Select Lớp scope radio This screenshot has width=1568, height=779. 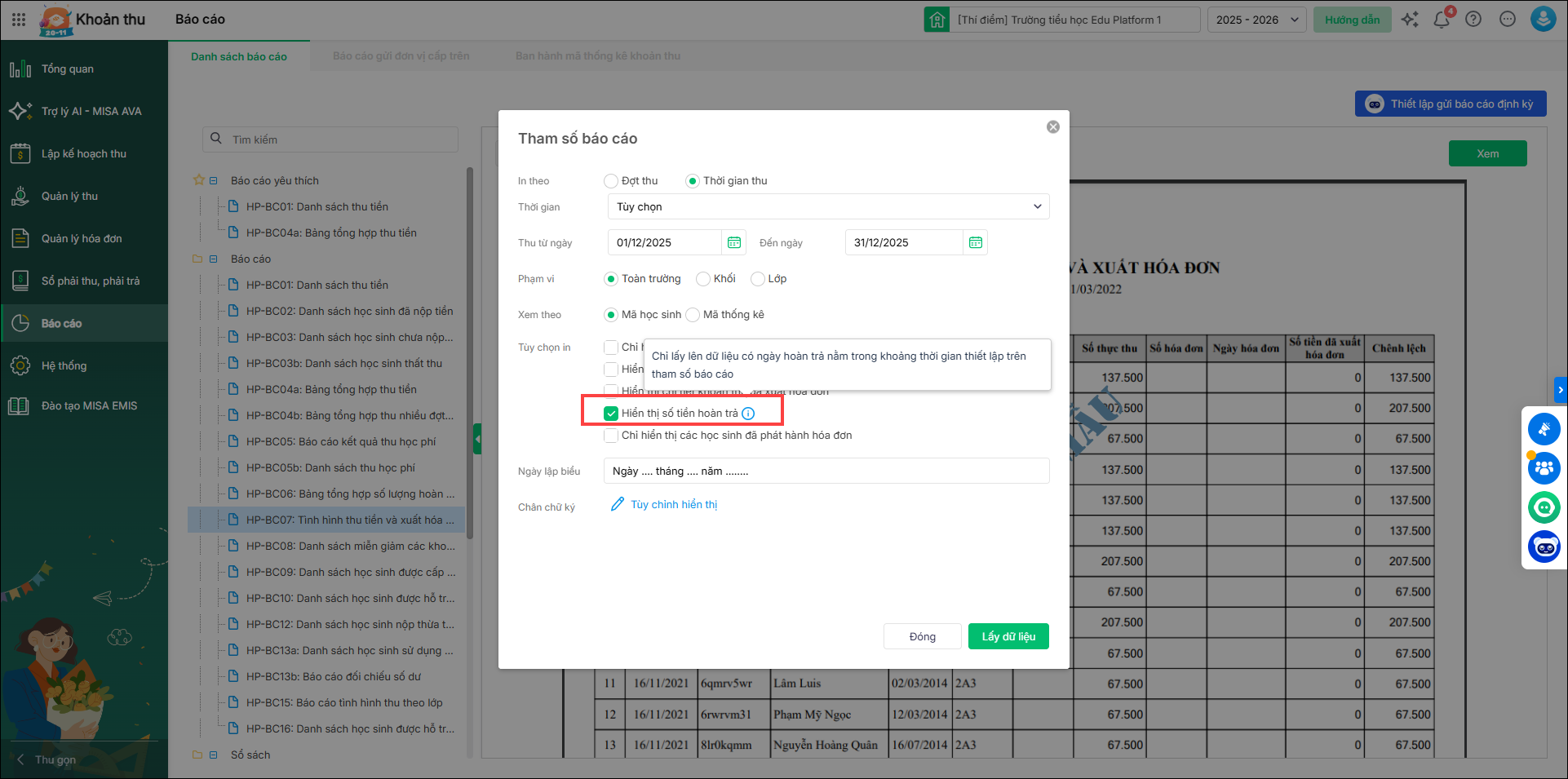click(x=758, y=279)
